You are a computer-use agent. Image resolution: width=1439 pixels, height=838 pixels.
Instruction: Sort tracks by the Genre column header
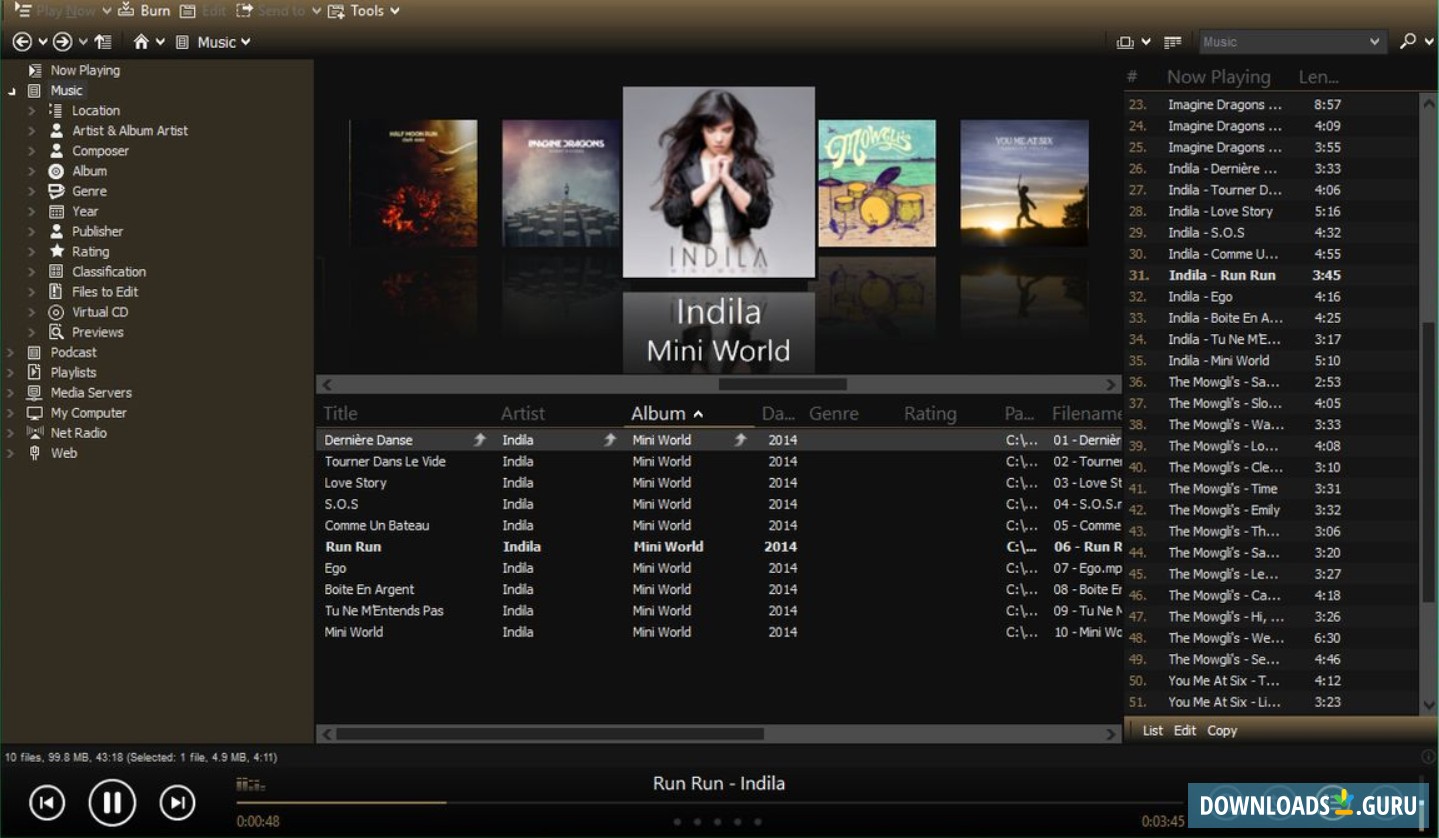834,413
